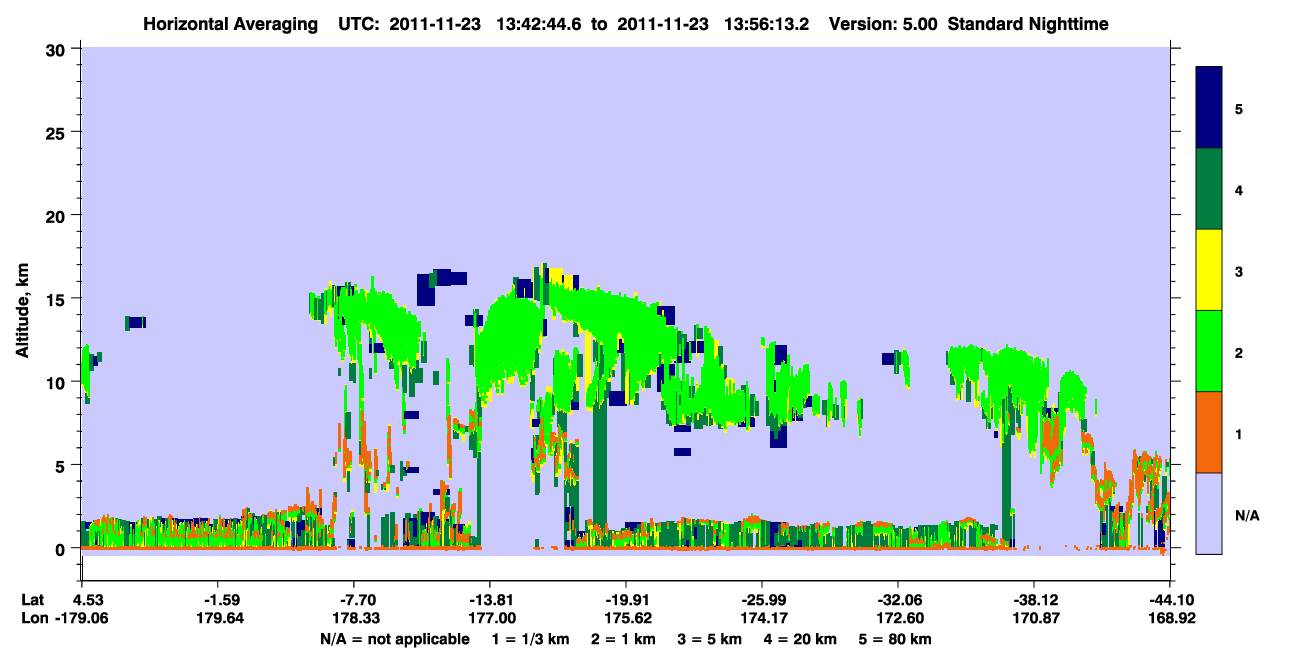Click the lavender N/A colorbar segment
Image resolution: width=1300 pixels, height=667 pixels.
[x=1209, y=513]
